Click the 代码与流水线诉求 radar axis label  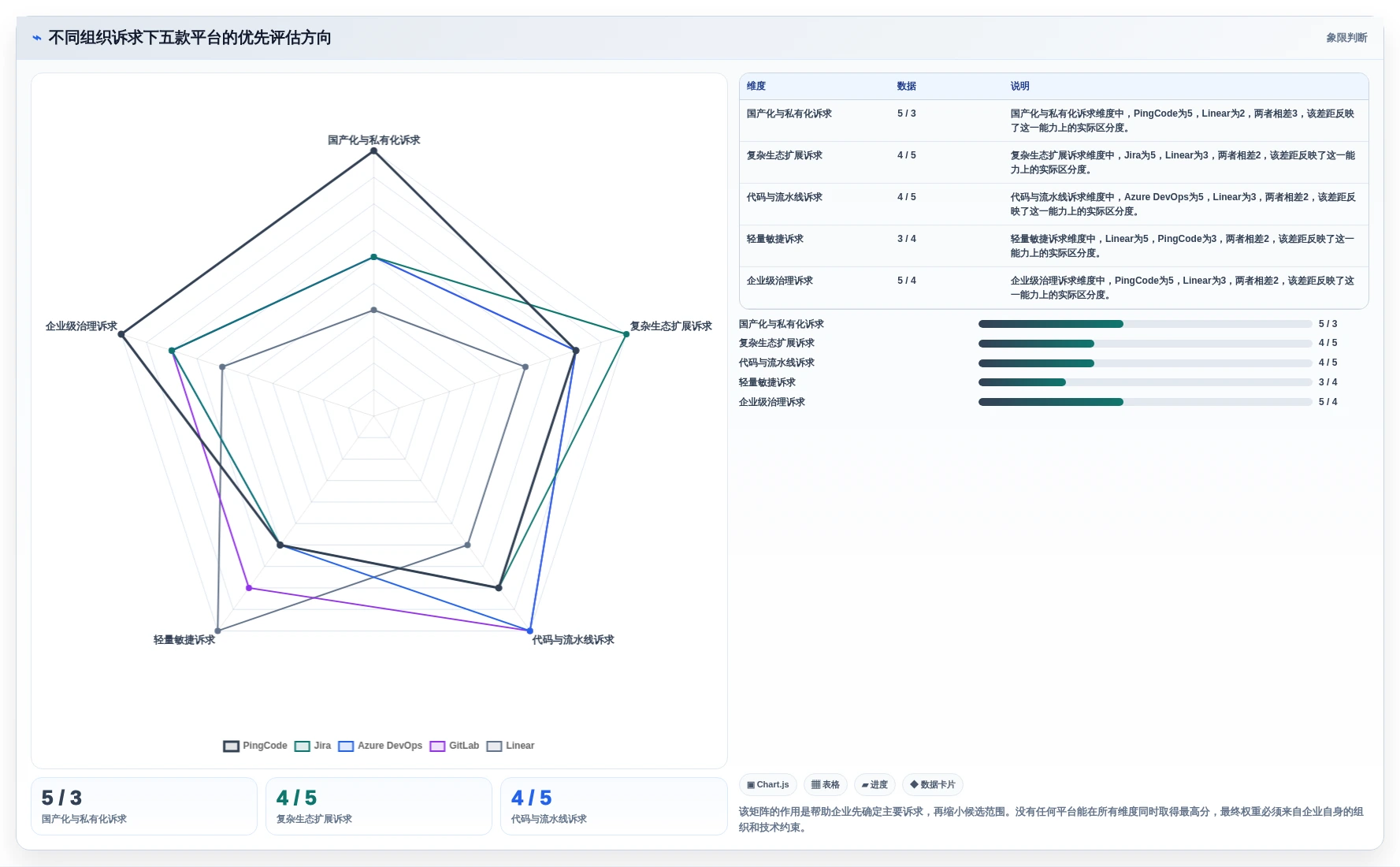click(574, 640)
